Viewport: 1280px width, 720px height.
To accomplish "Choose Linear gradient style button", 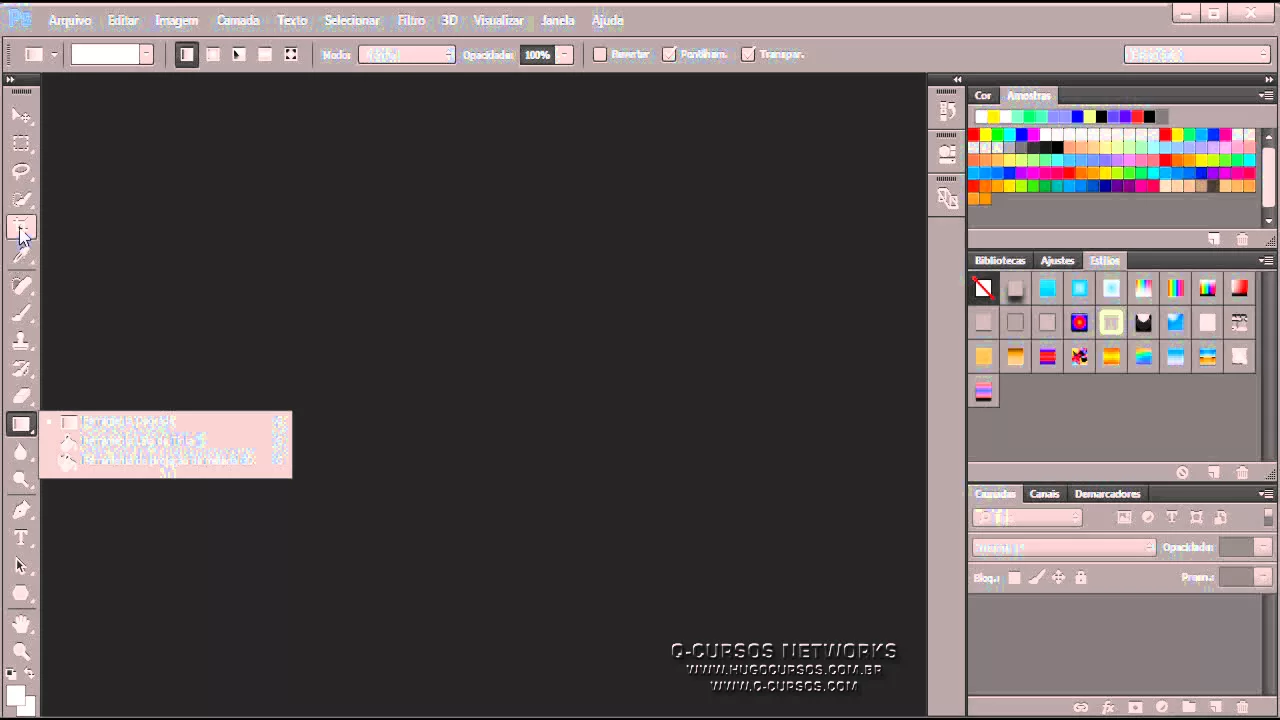I will pyautogui.click(x=186, y=54).
